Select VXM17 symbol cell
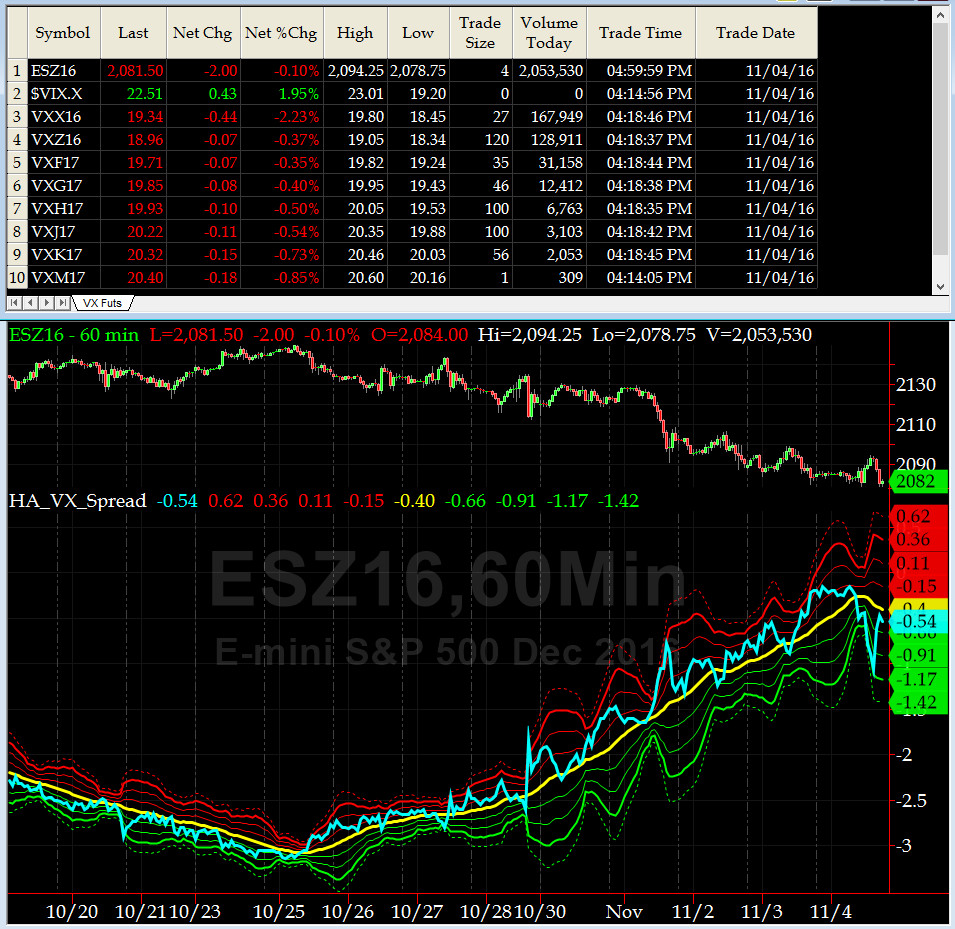The height and width of the screenshot is (929, 955). tap(64, 278)
